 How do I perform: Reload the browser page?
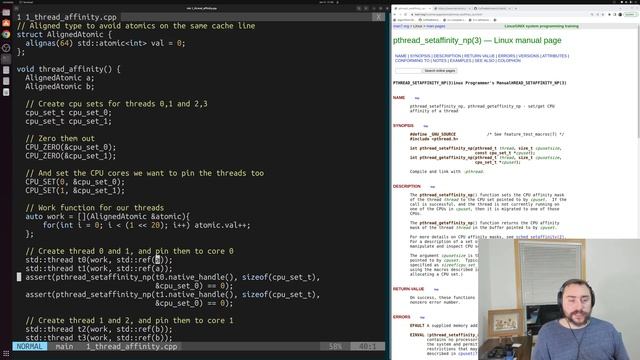406,14
